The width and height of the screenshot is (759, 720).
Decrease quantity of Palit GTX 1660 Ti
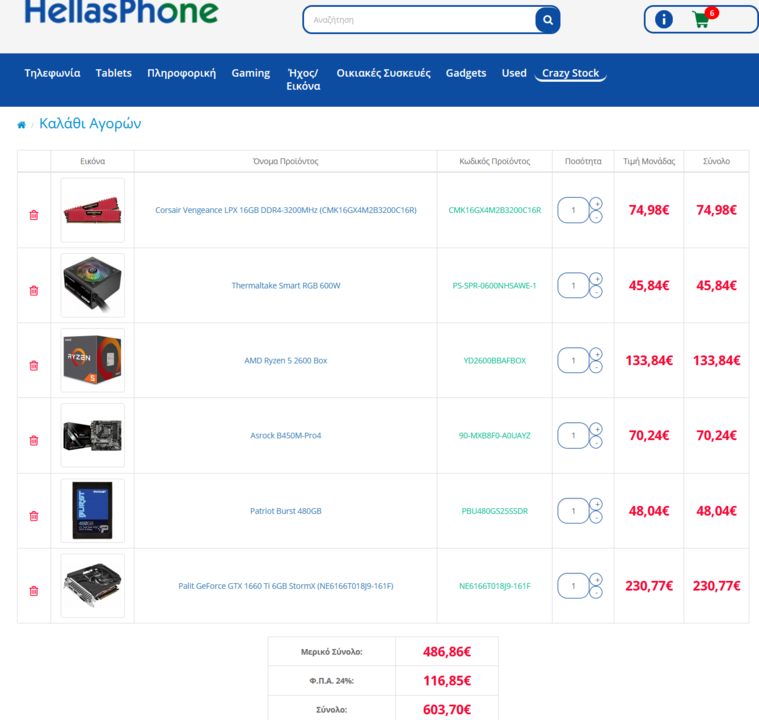tap(596, 593)
